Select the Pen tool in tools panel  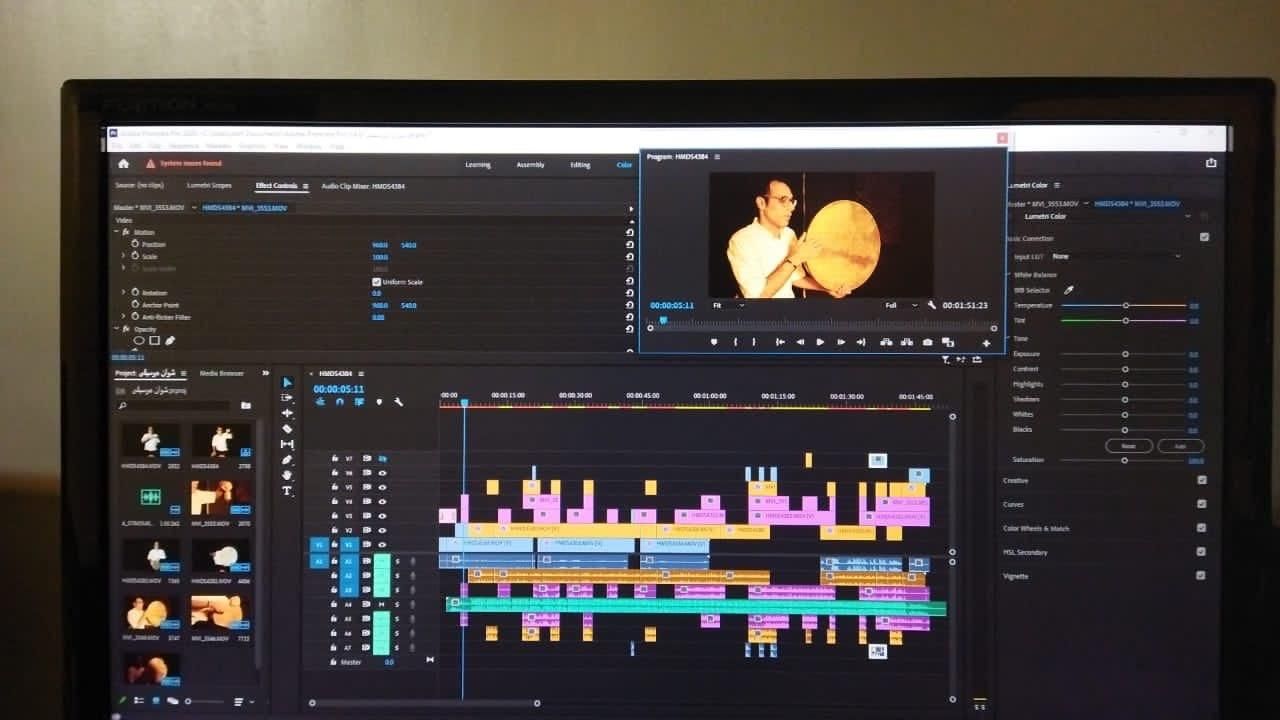(287, 459)
